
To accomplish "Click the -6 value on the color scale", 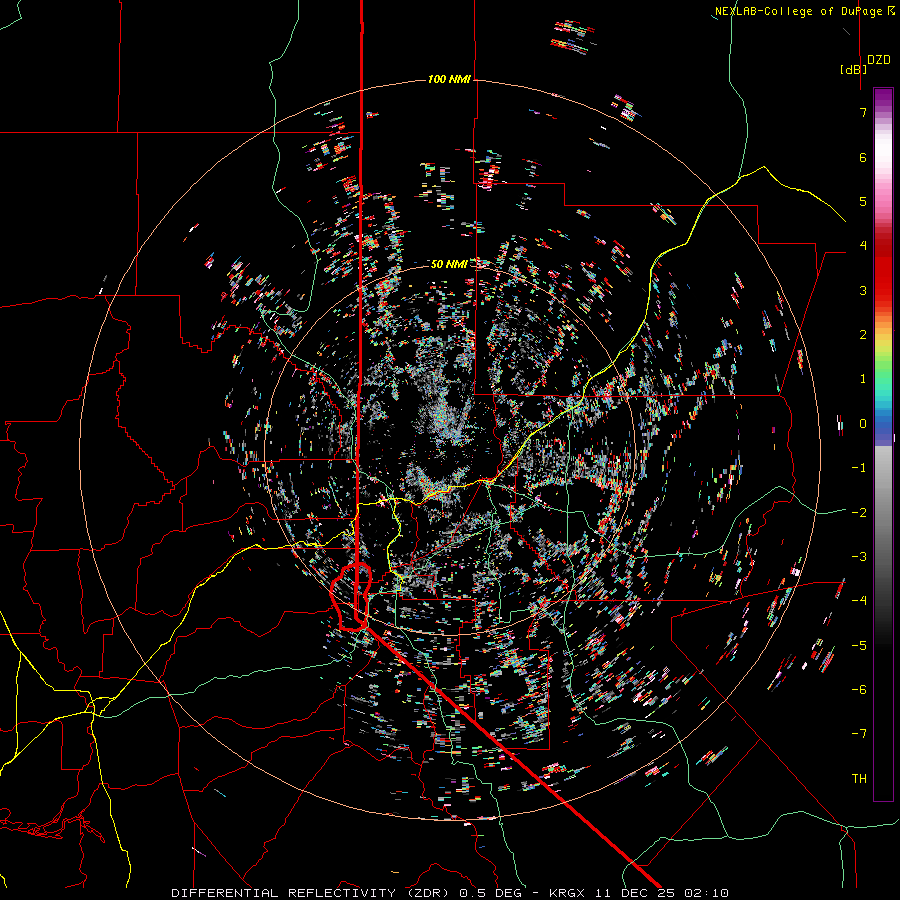I will 859,690.
